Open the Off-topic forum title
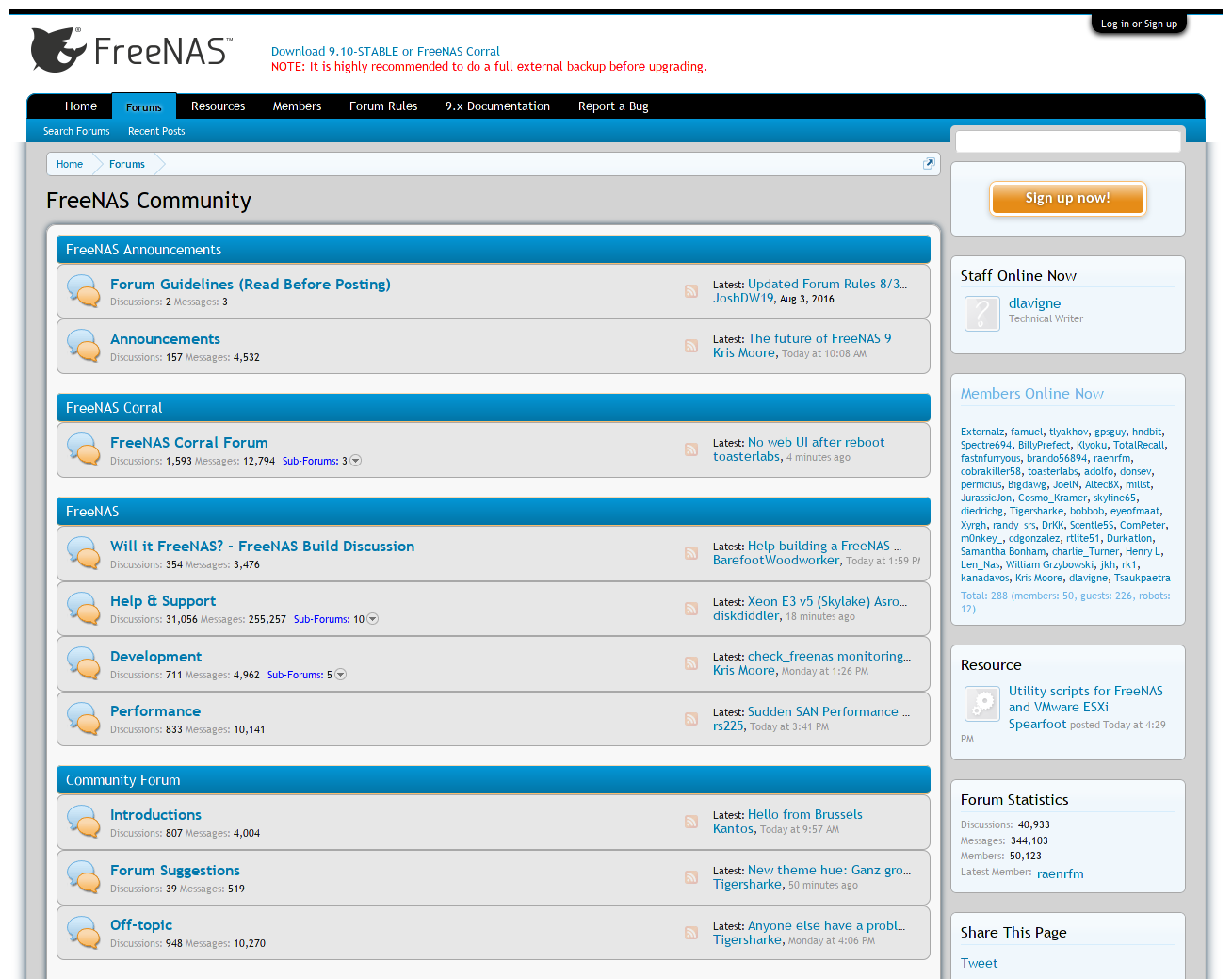Screen dimensions: 1232x979 coord(141,925)
